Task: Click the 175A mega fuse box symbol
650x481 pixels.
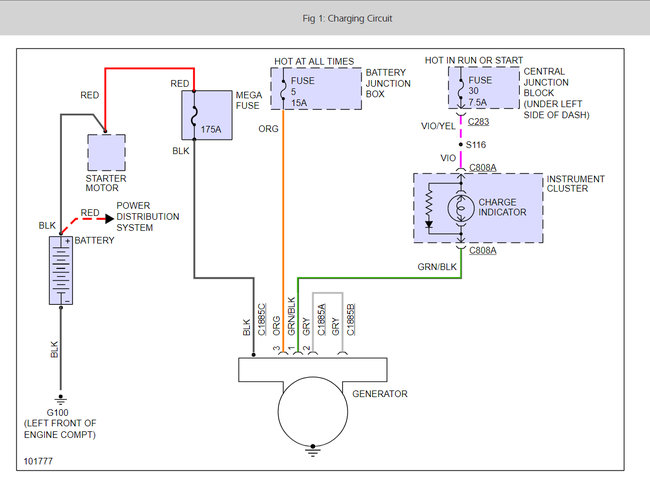Action: [207, 115]
